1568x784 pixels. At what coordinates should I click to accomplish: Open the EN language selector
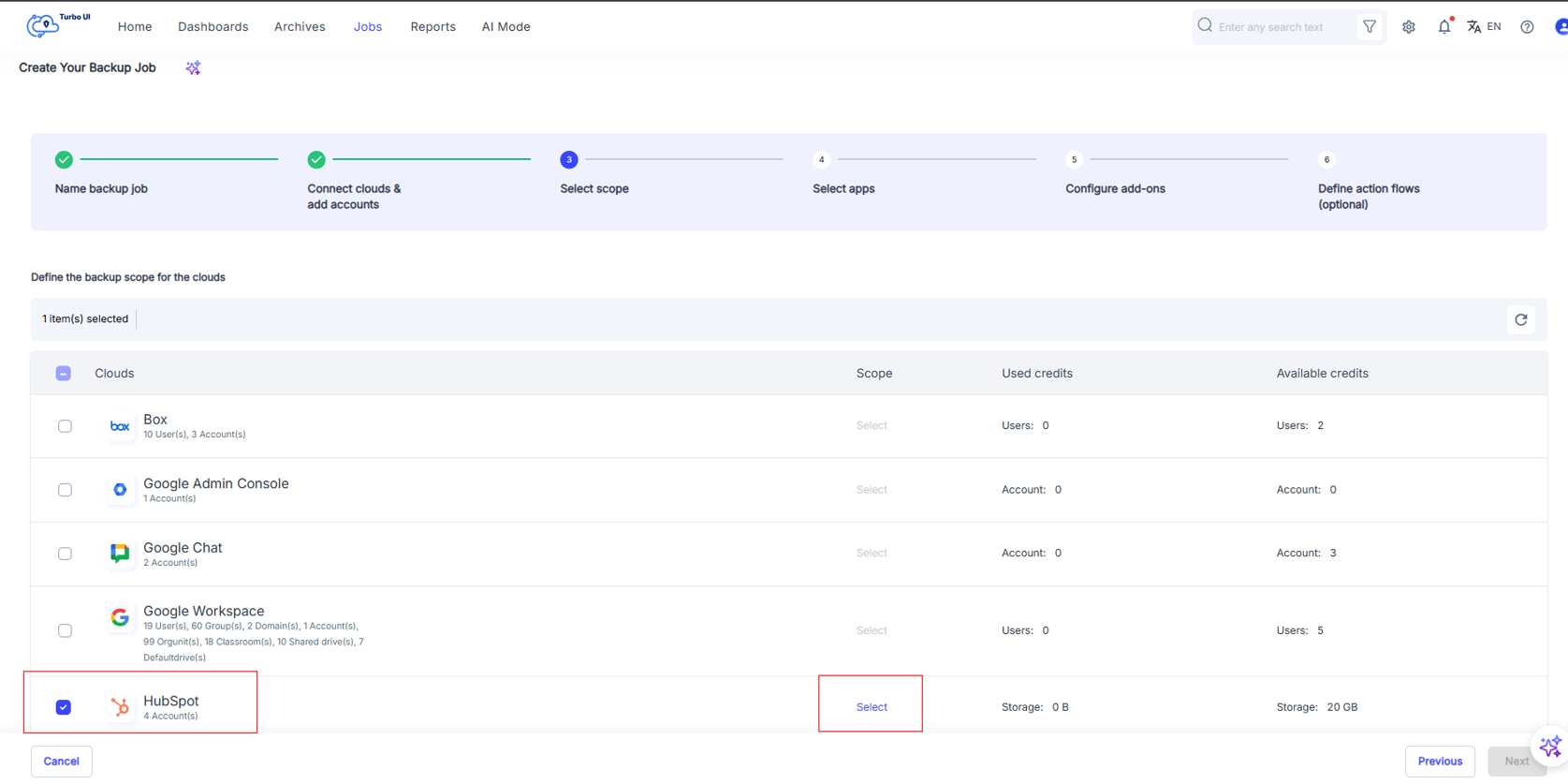(1484, 27)
